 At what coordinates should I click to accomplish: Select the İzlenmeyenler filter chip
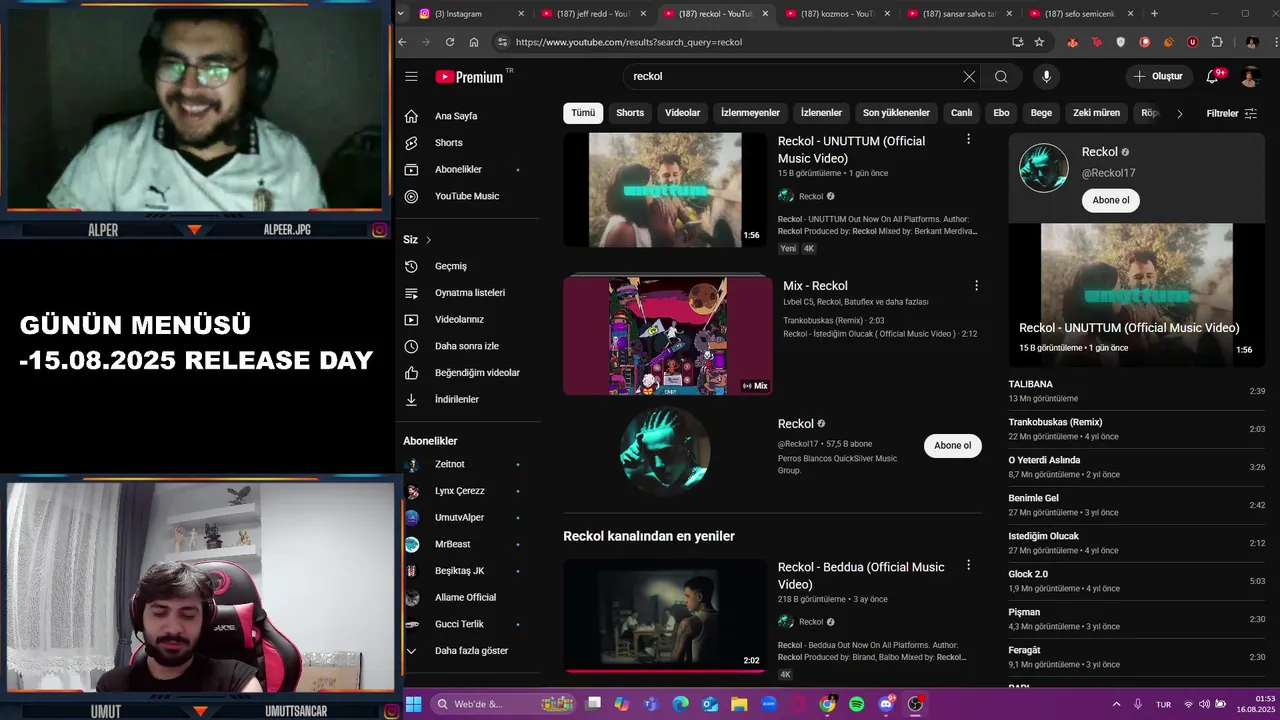click(x=750, y=113)
